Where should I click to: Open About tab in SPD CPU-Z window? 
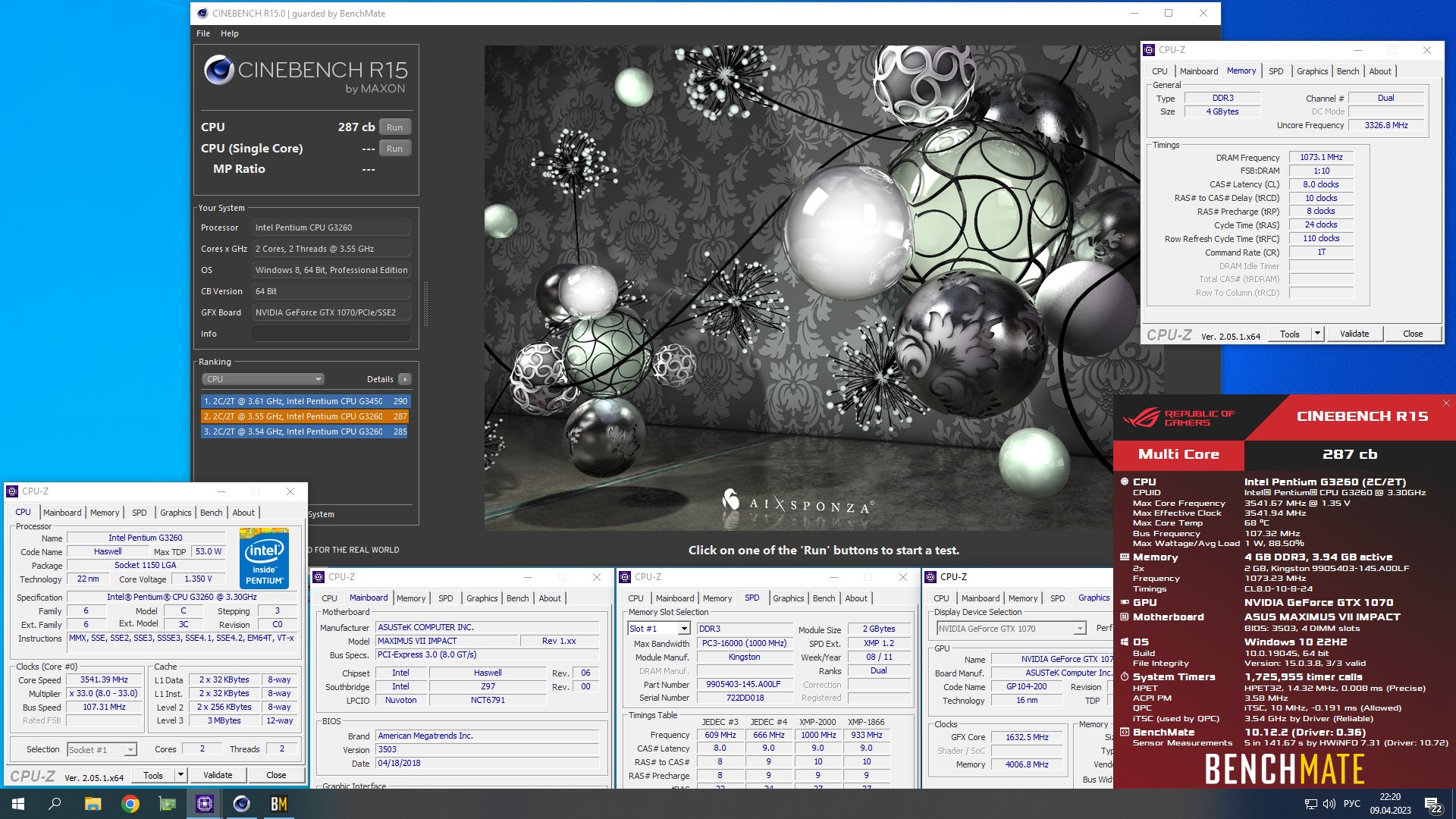point(856,598)
